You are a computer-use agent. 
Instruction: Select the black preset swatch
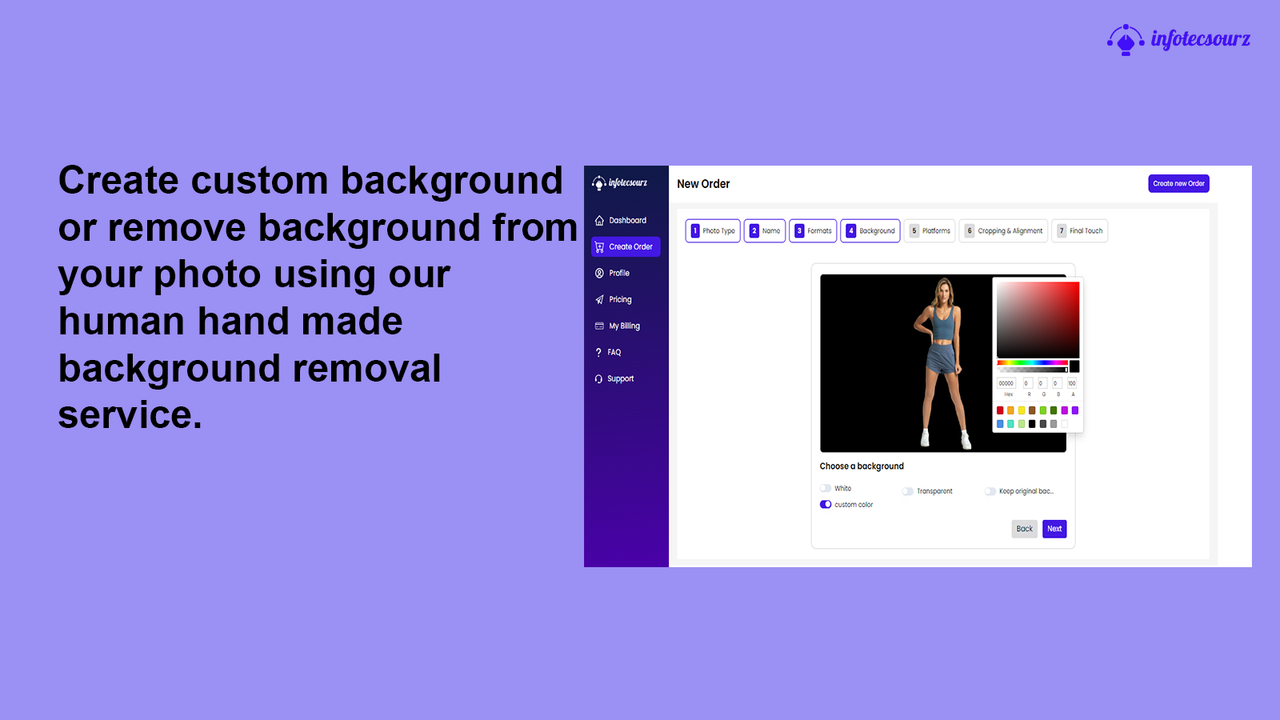pos(1032,424)
